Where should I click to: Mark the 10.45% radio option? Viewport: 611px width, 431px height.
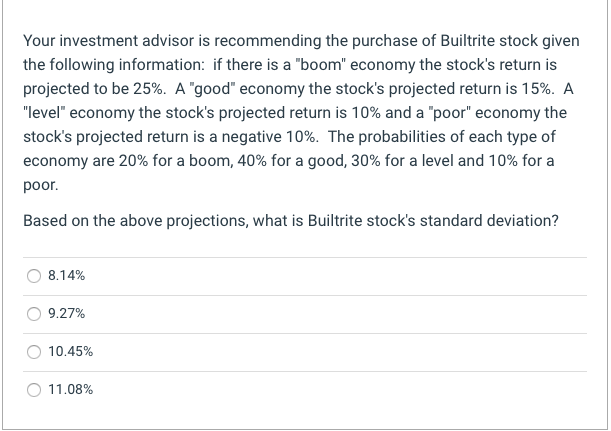(x=34, y=352)
